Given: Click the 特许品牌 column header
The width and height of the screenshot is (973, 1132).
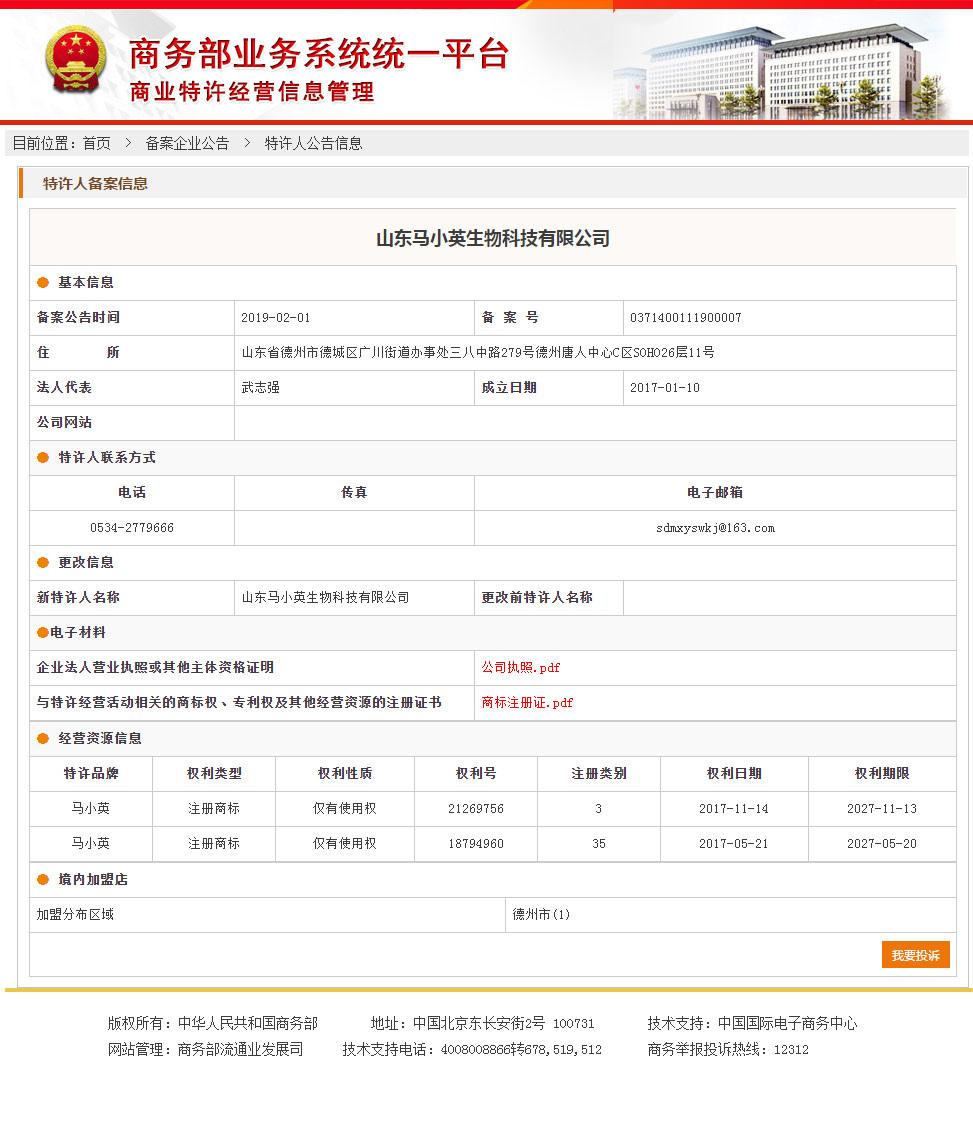Looking at the screenshot, I should (91, 773).
